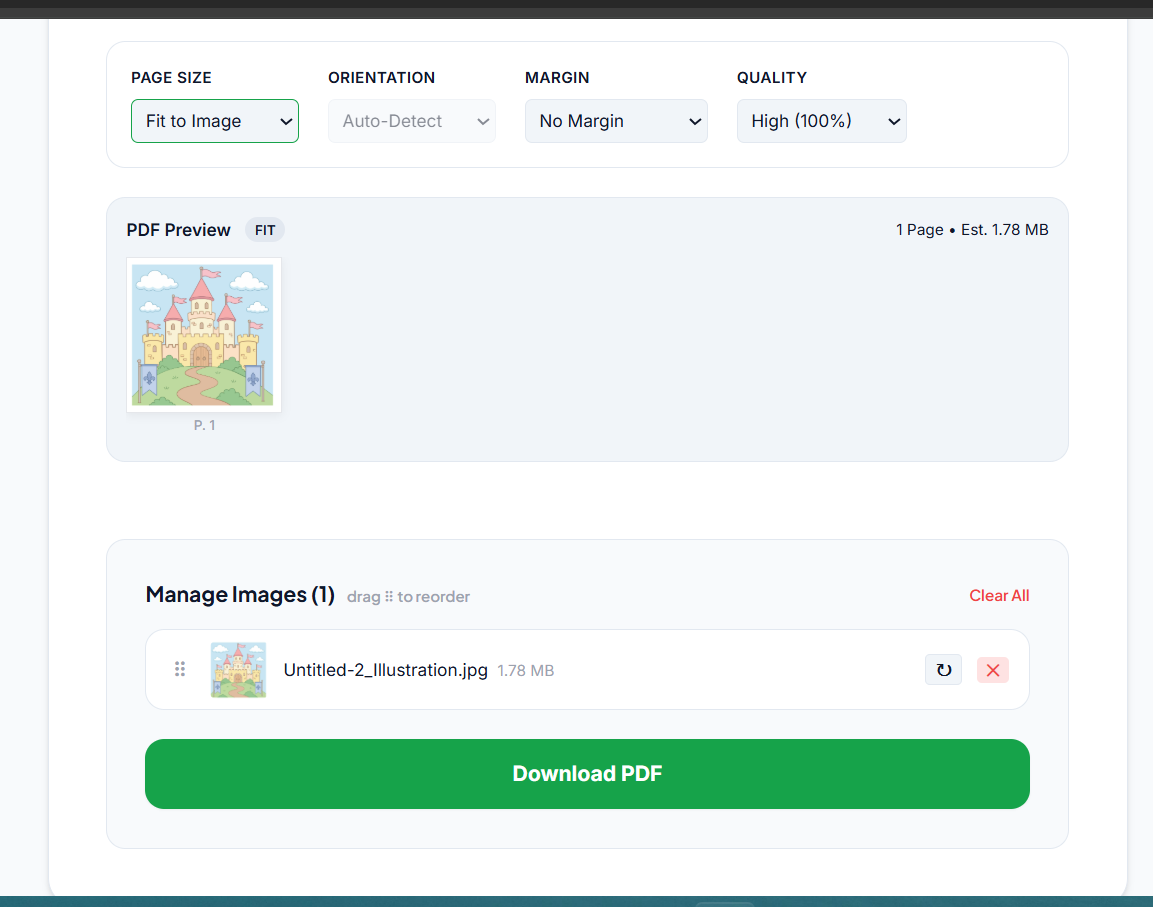Clear all uploaded images
The image size is (1153, 907).
(999, 596)
